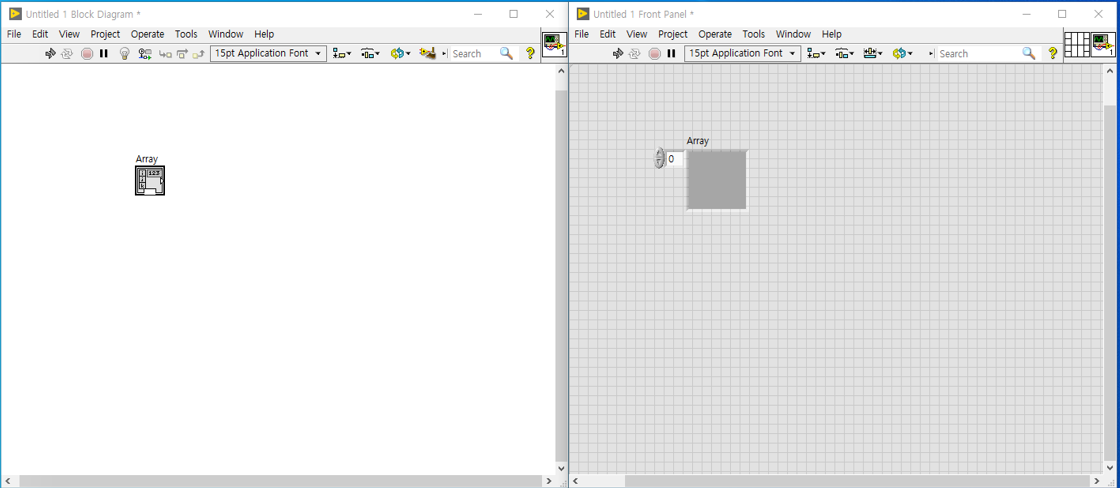This screenshot has height=488, width=1120.
Task: Focus Front Panel search field
Action: [978, 54]
